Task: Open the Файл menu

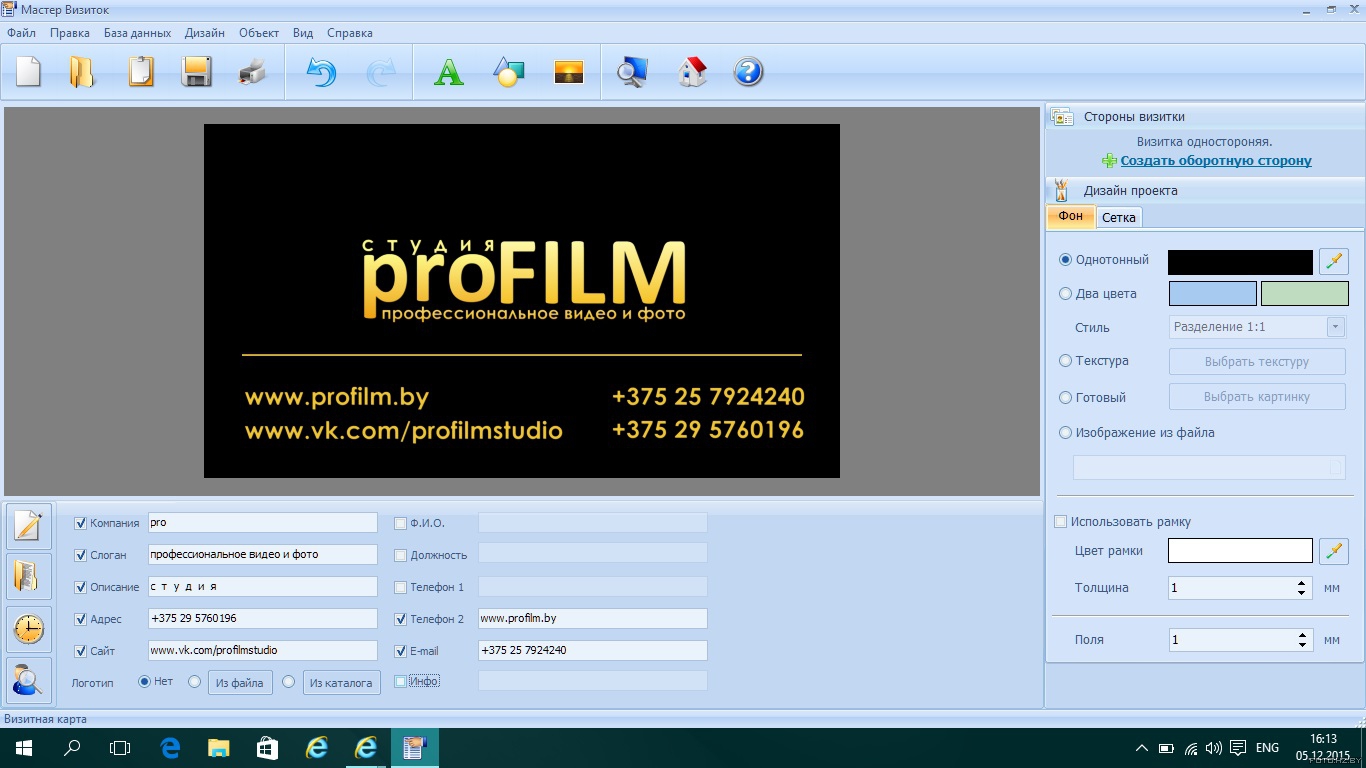Action: [x=21, y=33]
